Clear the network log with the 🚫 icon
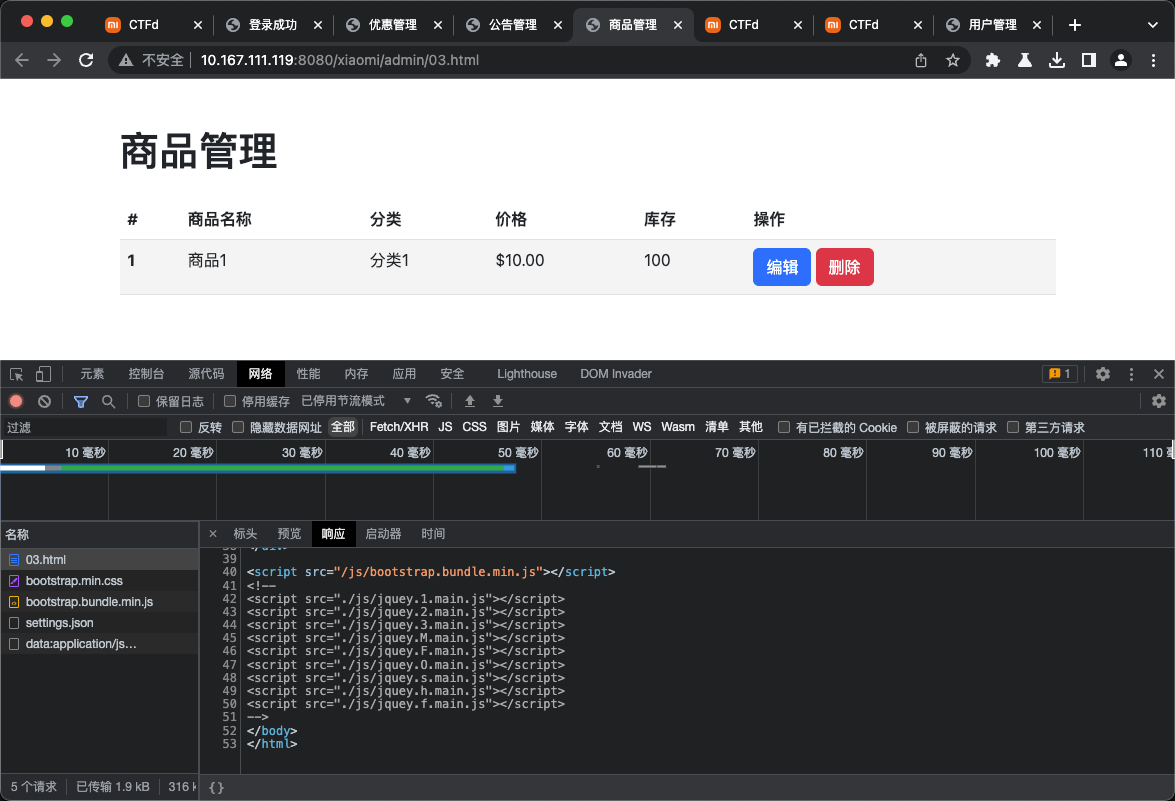This screenshot has width=1175, height=801. [44, 400]
